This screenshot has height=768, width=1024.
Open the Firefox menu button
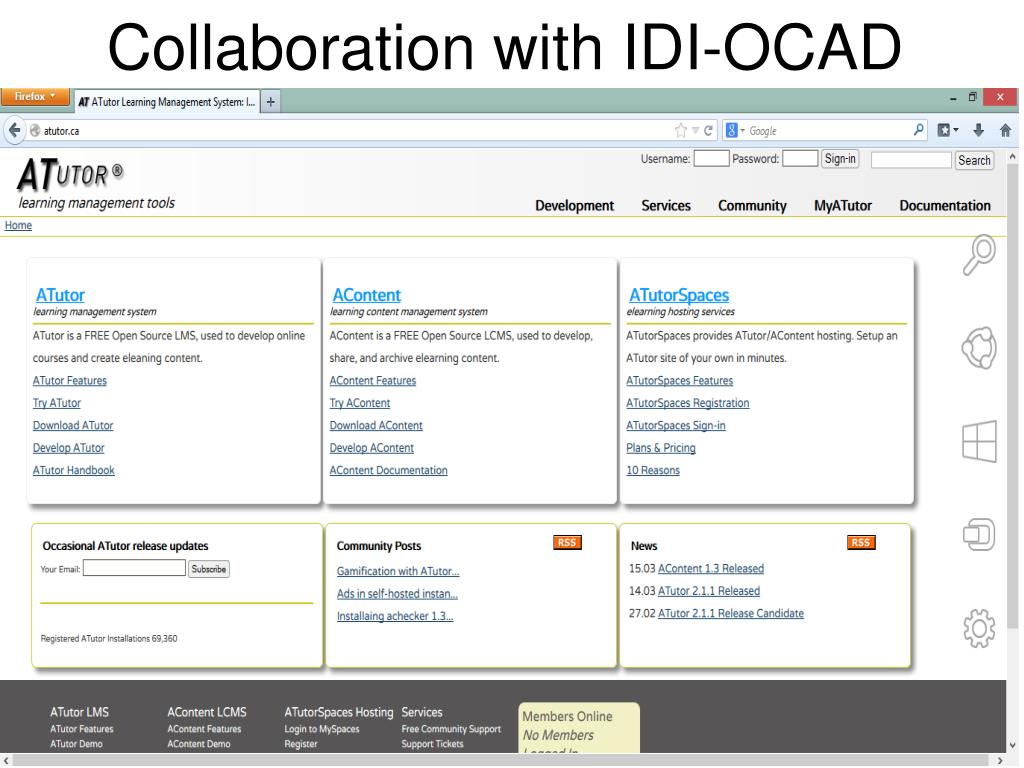(35, 97)
